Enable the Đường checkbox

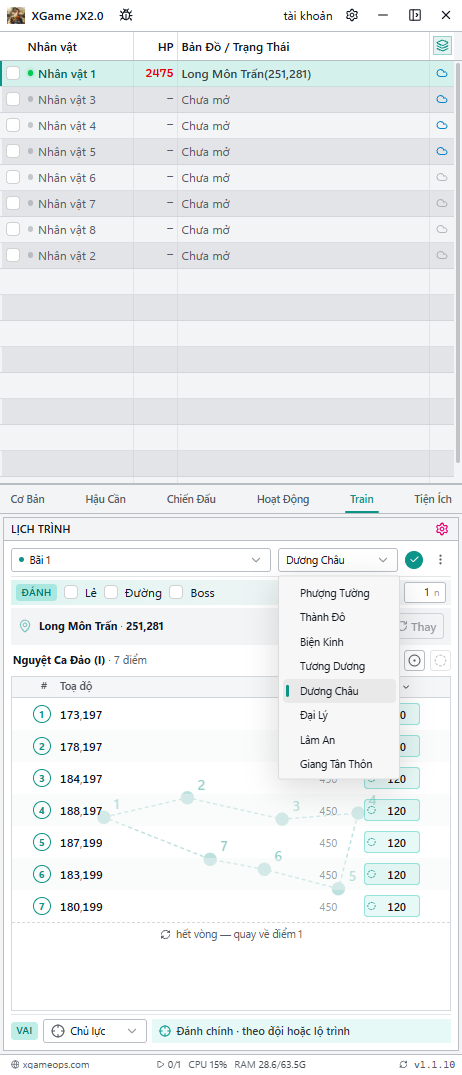click(x=111, y=592)
